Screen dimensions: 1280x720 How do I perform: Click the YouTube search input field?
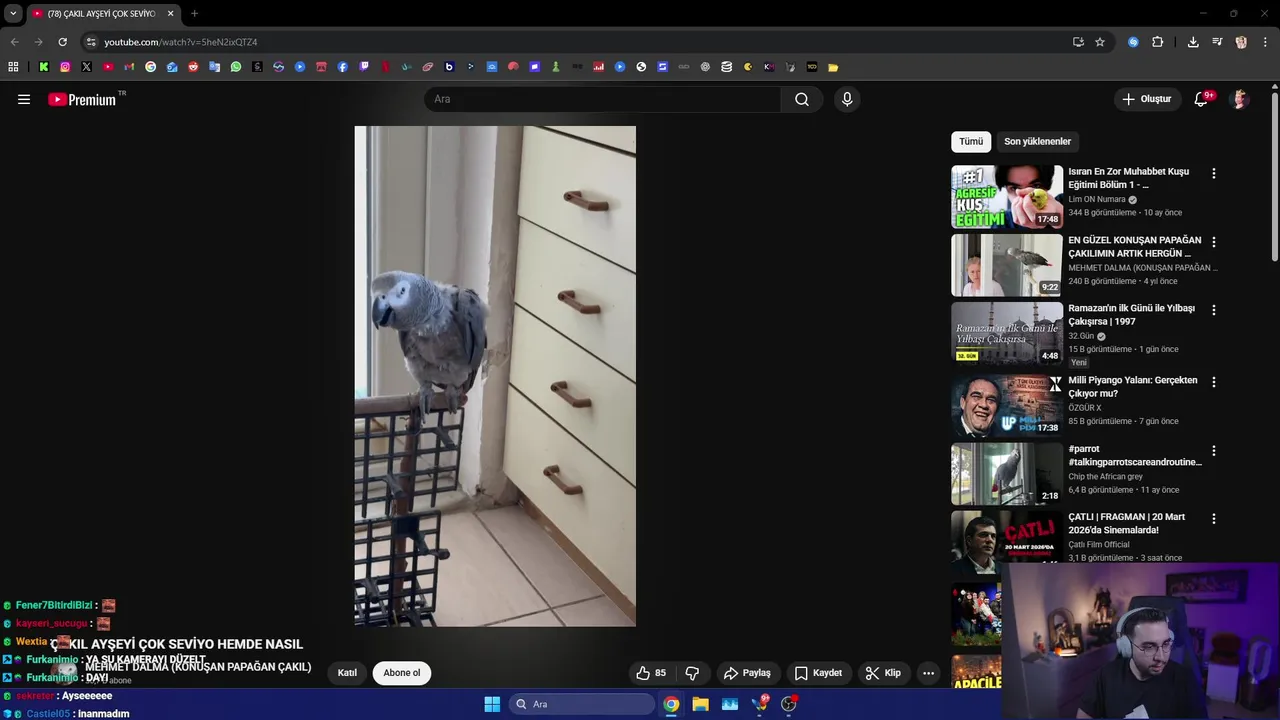(602, 99)
